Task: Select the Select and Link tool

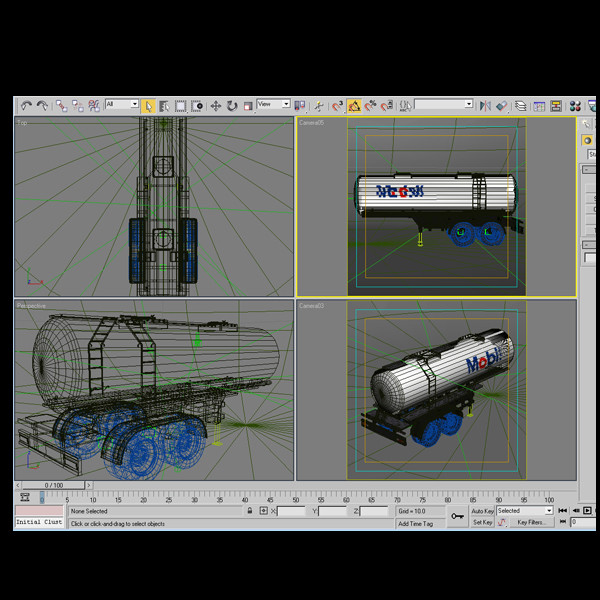Action: [61, 106]
